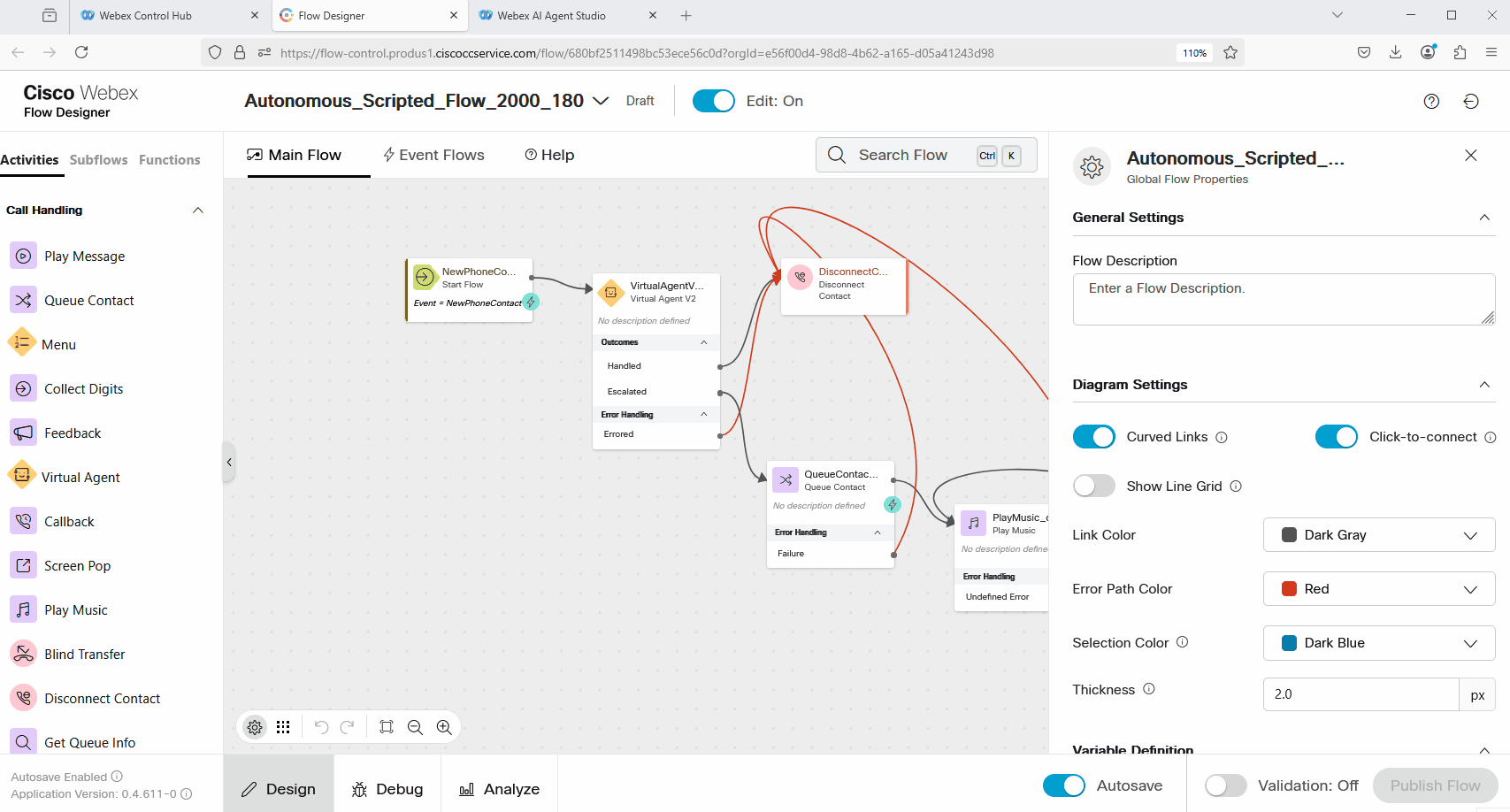Viewport: 1510px width, 812px height.
Task: Click the Analyze button
Action: 500,789
